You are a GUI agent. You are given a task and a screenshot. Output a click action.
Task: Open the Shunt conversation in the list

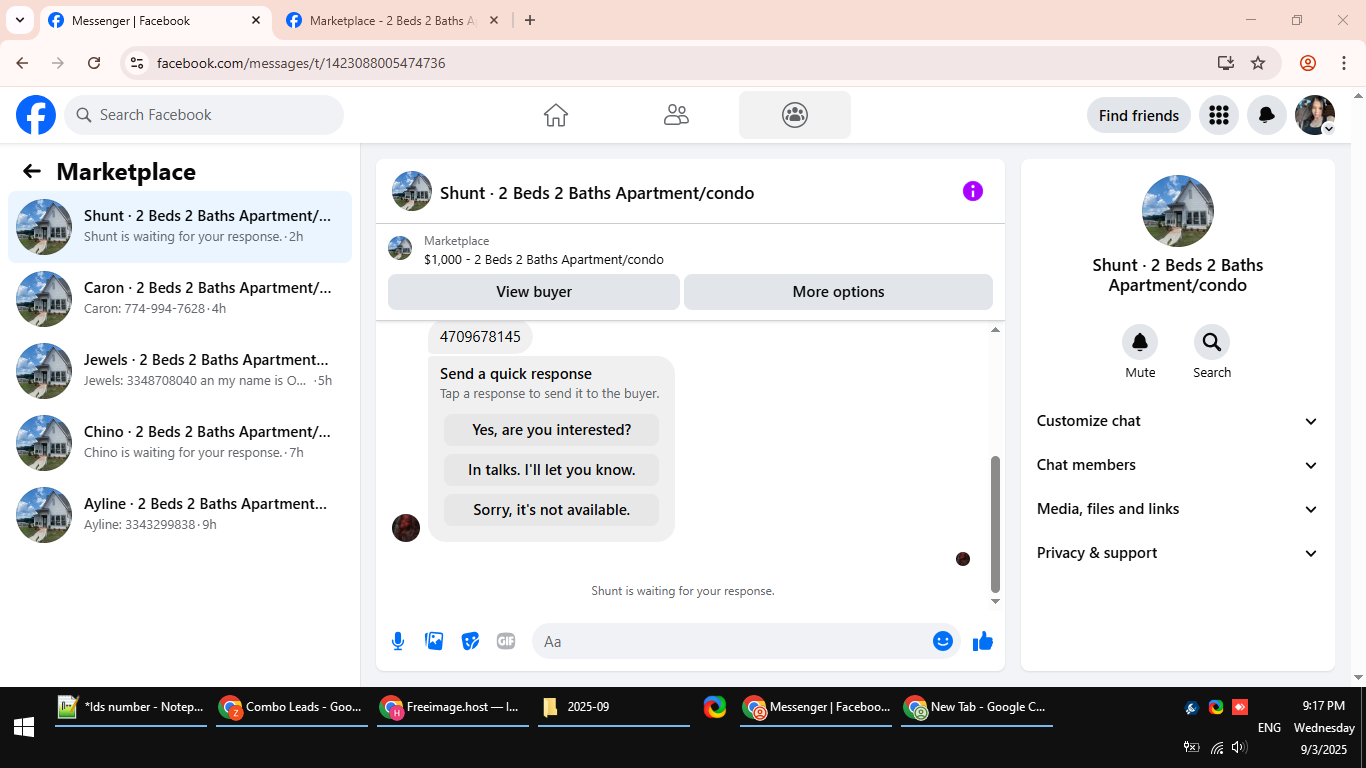[180, 227]
